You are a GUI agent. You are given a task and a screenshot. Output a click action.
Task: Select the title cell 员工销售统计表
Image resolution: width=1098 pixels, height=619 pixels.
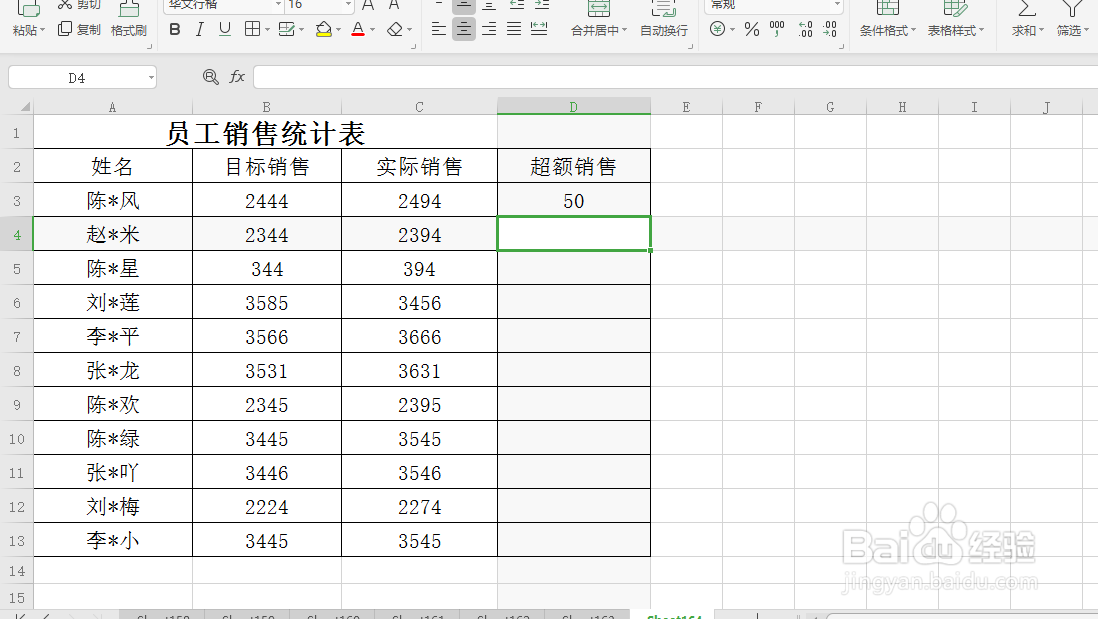coord(265,133)
